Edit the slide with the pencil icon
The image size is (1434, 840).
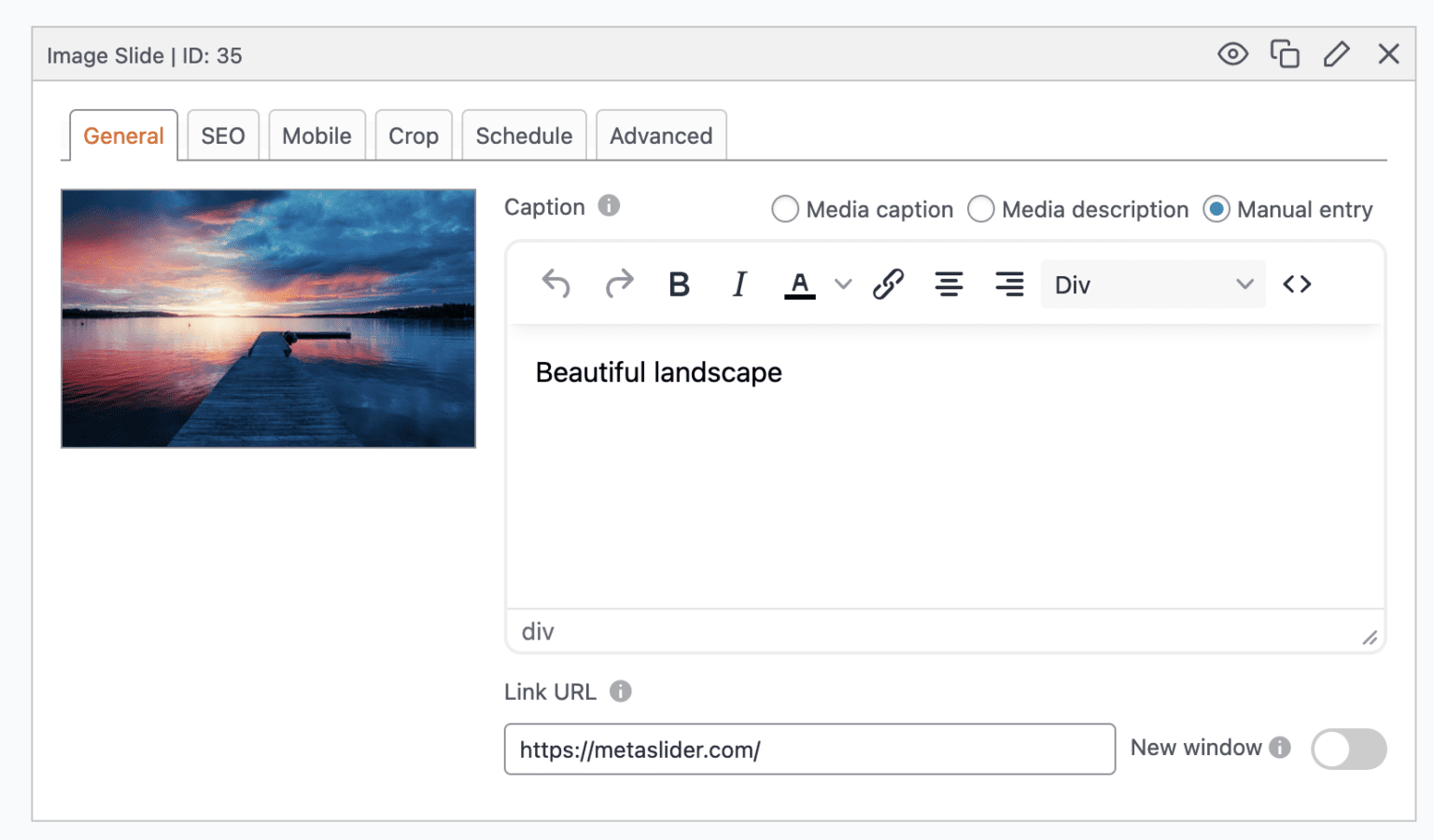coord(1337,54)
